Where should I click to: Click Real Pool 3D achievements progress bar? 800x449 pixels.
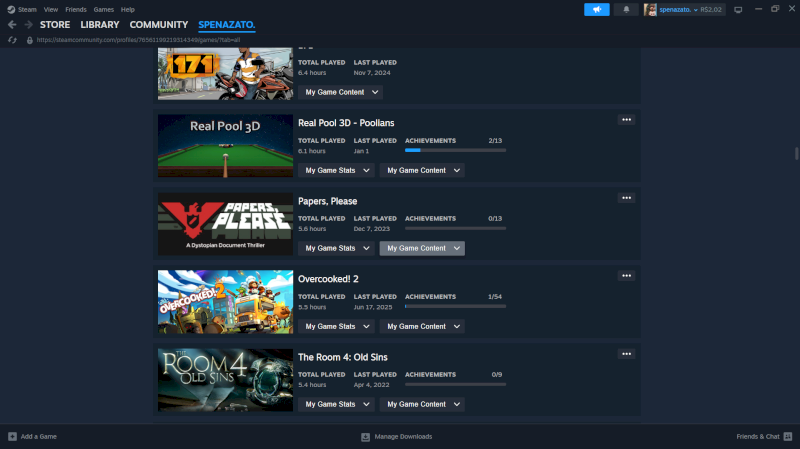point(456,150)
